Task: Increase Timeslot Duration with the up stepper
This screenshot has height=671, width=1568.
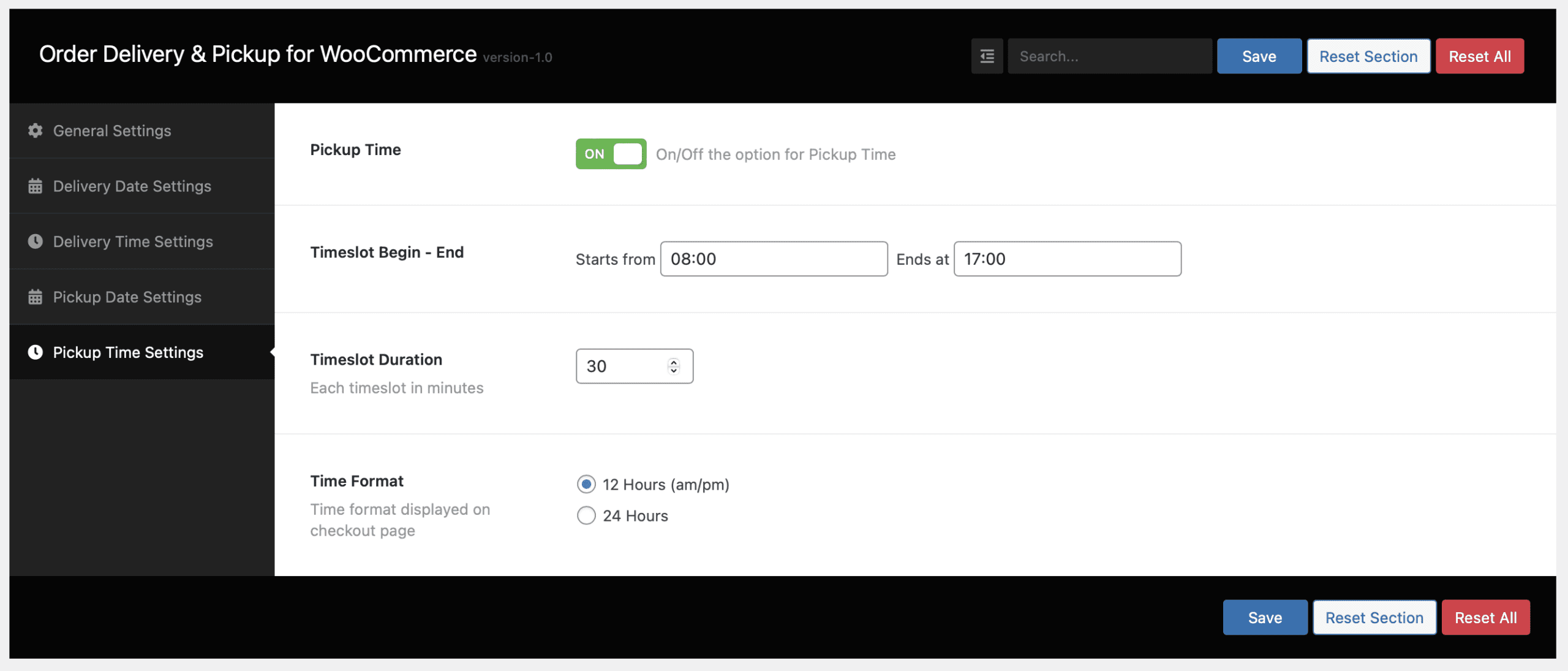Action: [674, 362]
